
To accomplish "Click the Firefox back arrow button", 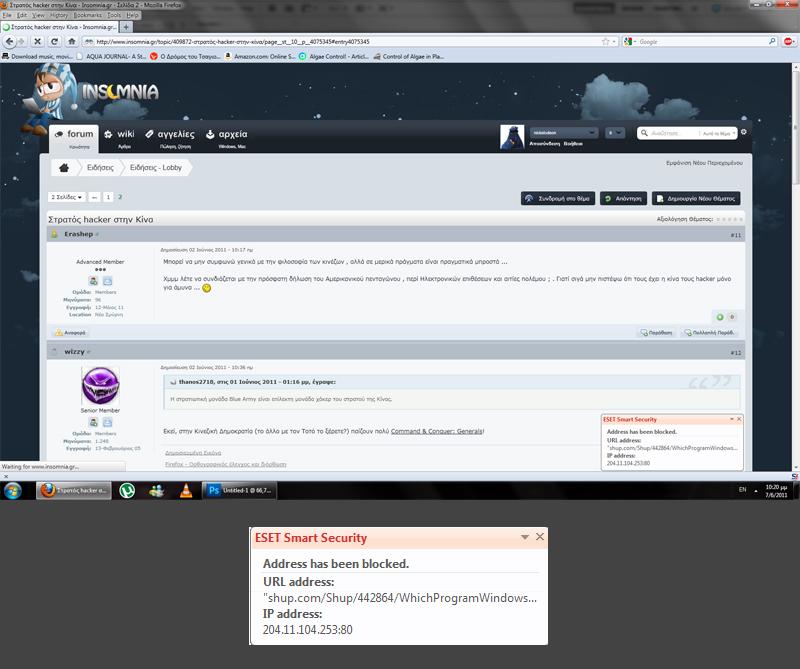I will click(10, 41).
